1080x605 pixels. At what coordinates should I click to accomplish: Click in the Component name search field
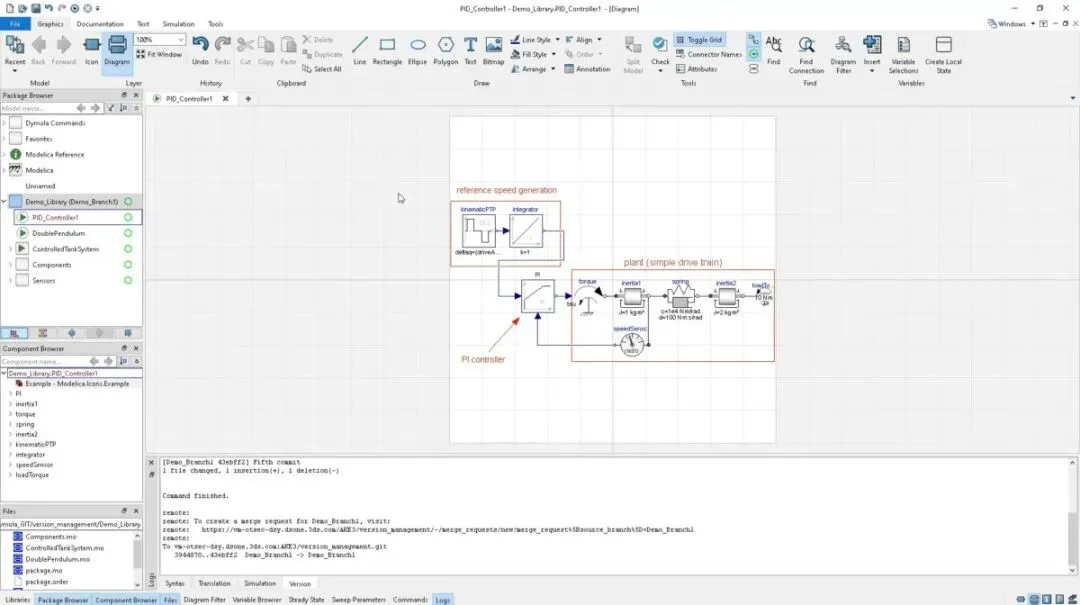(43, 361)
